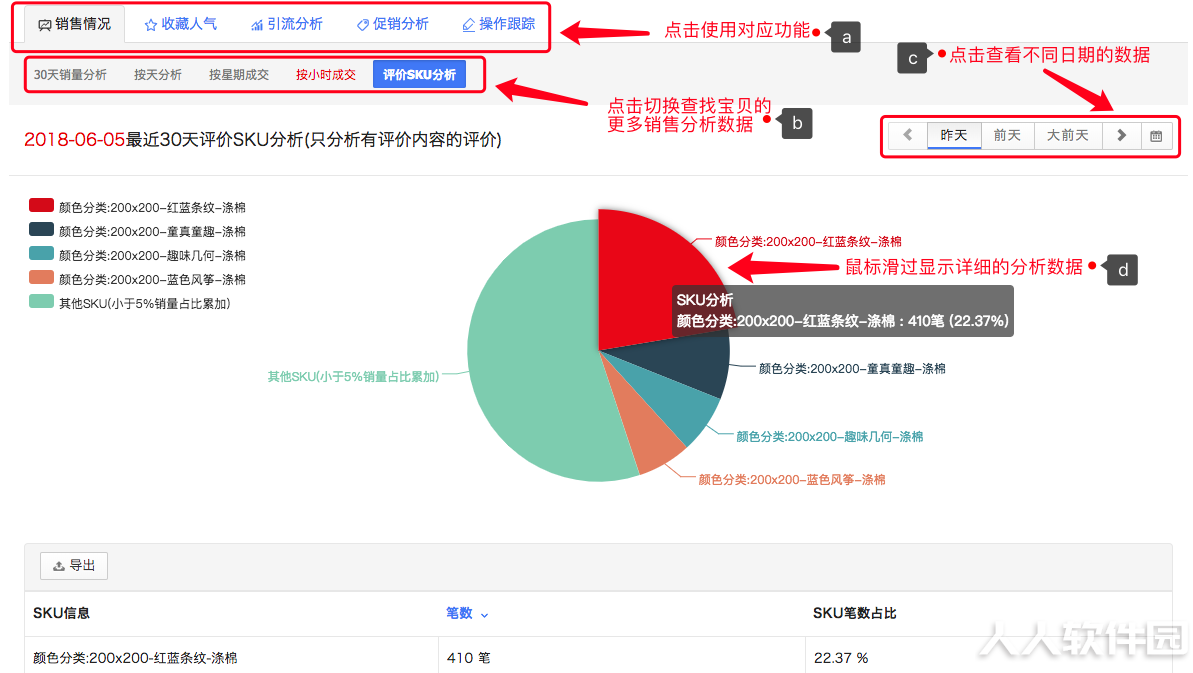Click legend text 颜色分类:200x200-趣味几何-涤棉

click(152, 256)
